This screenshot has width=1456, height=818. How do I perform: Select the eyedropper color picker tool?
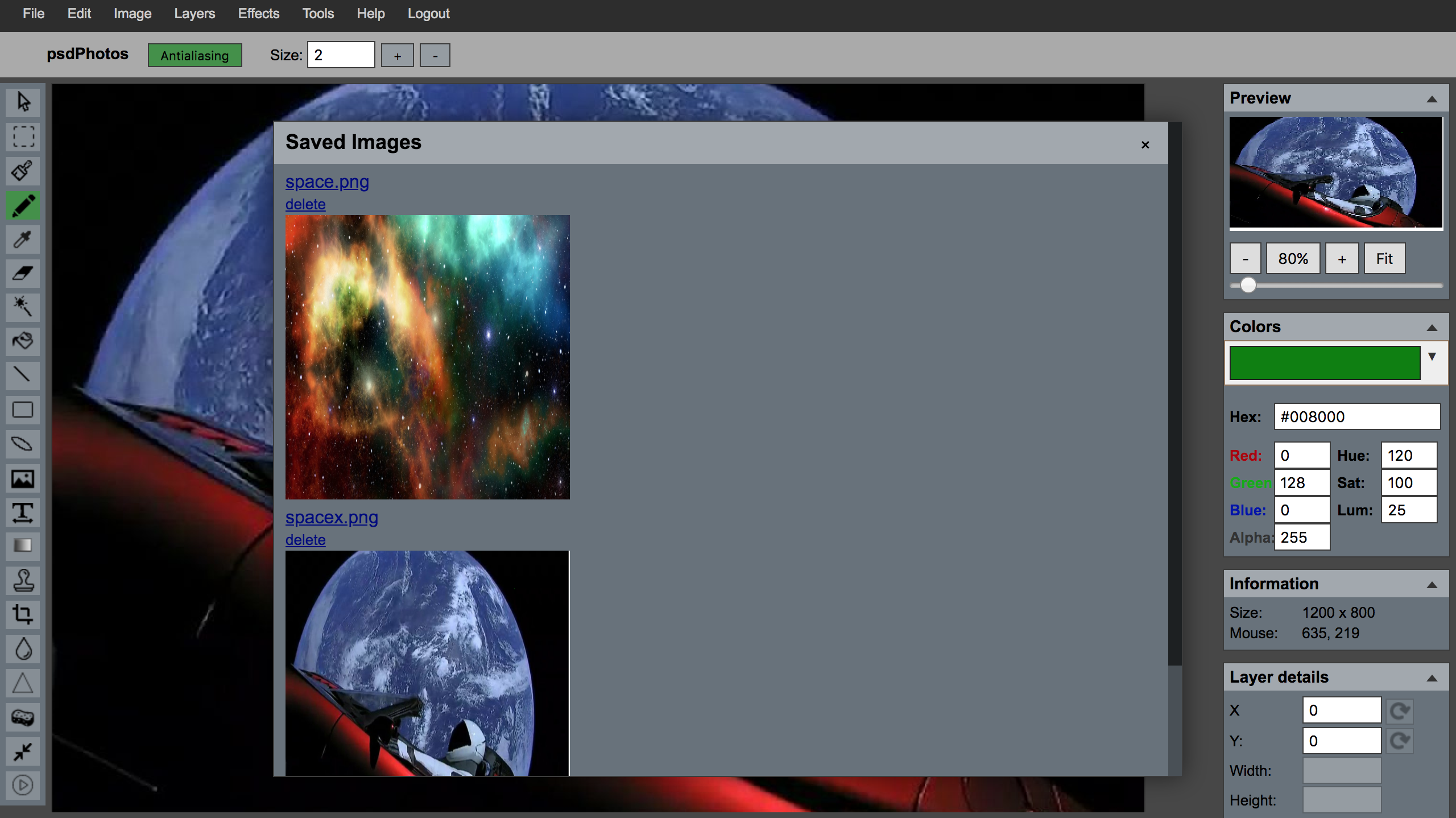pos(23,239)
